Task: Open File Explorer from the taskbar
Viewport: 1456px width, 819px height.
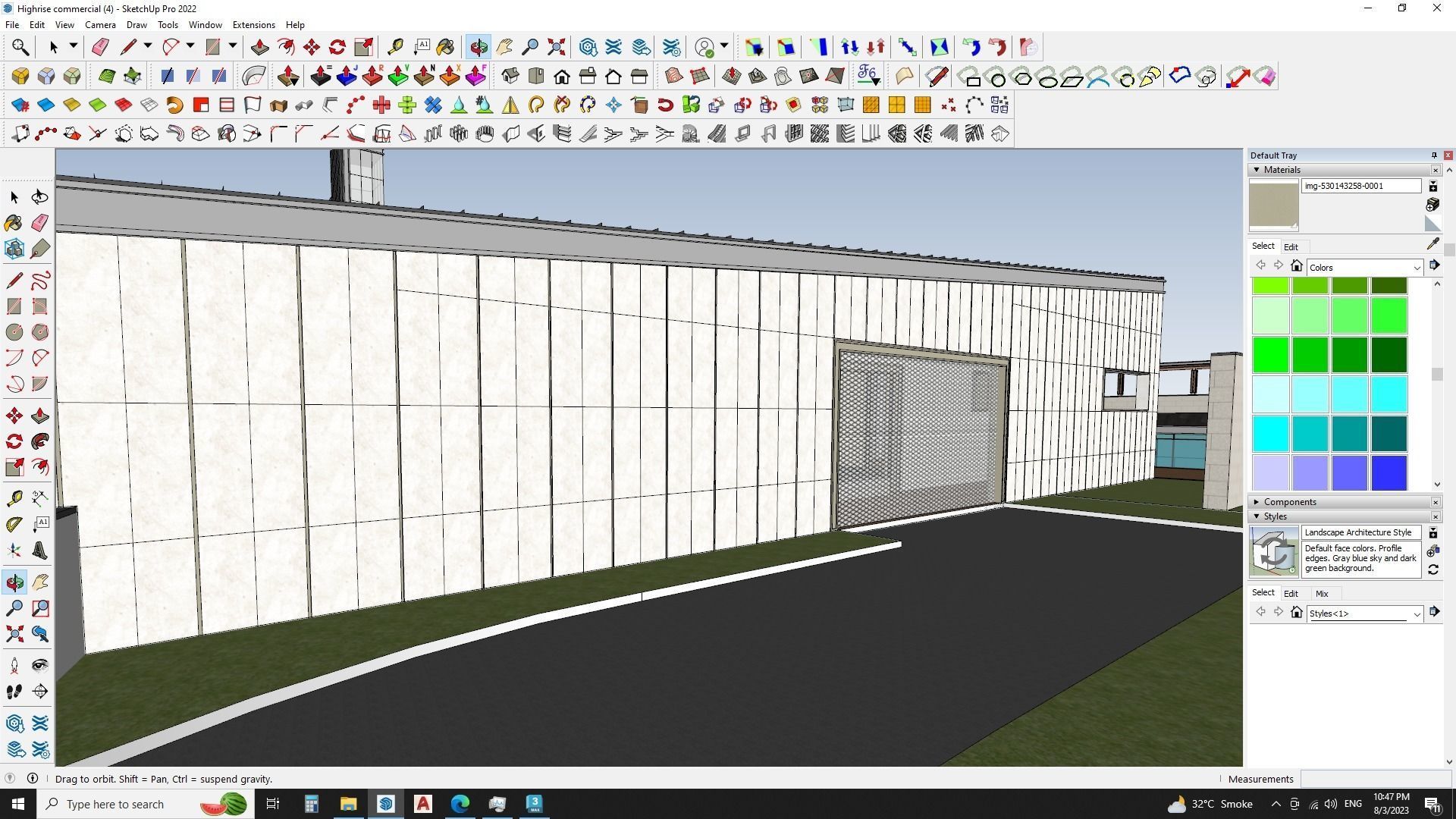Action: point(348,804)
